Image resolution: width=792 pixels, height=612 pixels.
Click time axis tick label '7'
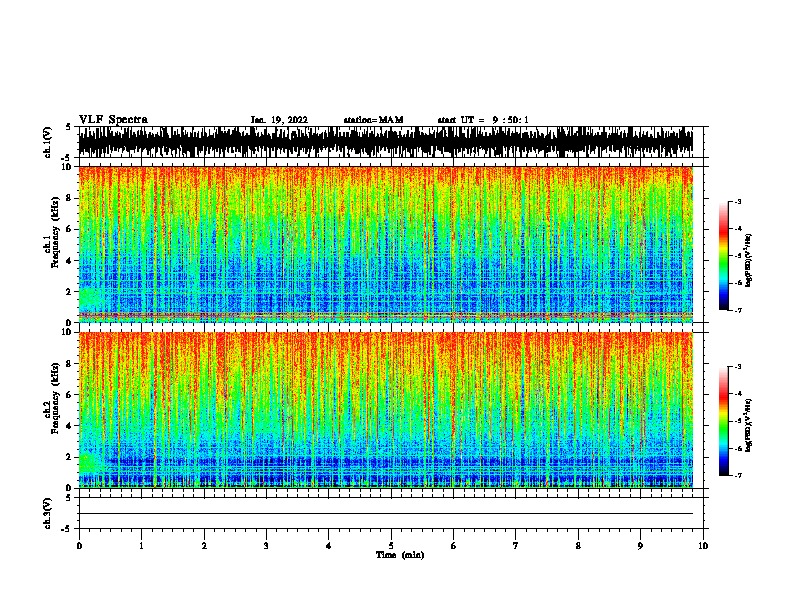pos(515,546)
